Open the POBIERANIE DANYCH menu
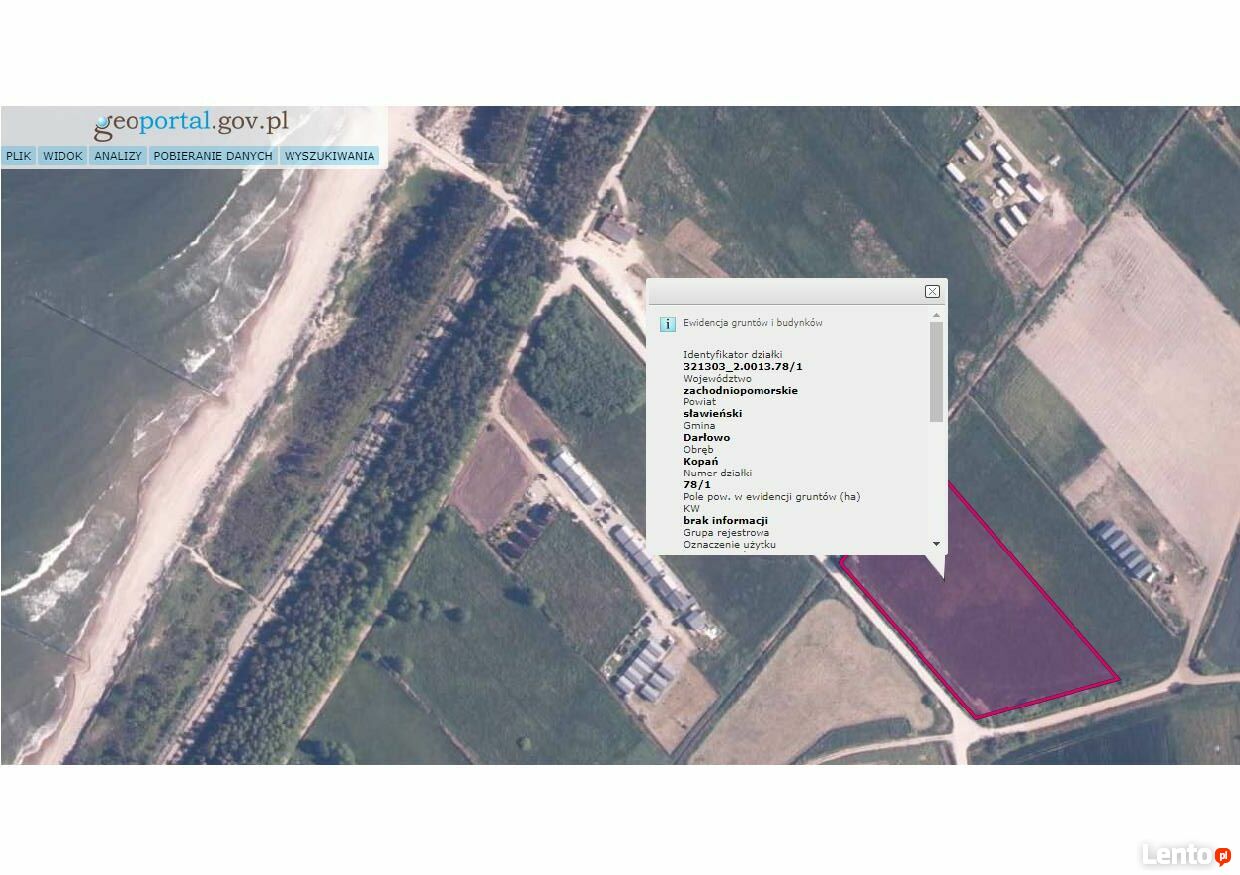This screenshot has width=1240, height=875. tap(213, 156)
